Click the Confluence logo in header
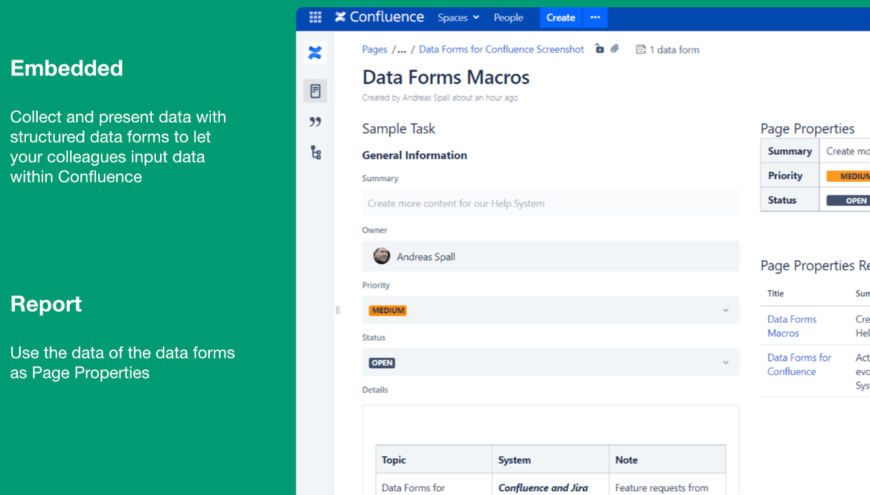 379,17
